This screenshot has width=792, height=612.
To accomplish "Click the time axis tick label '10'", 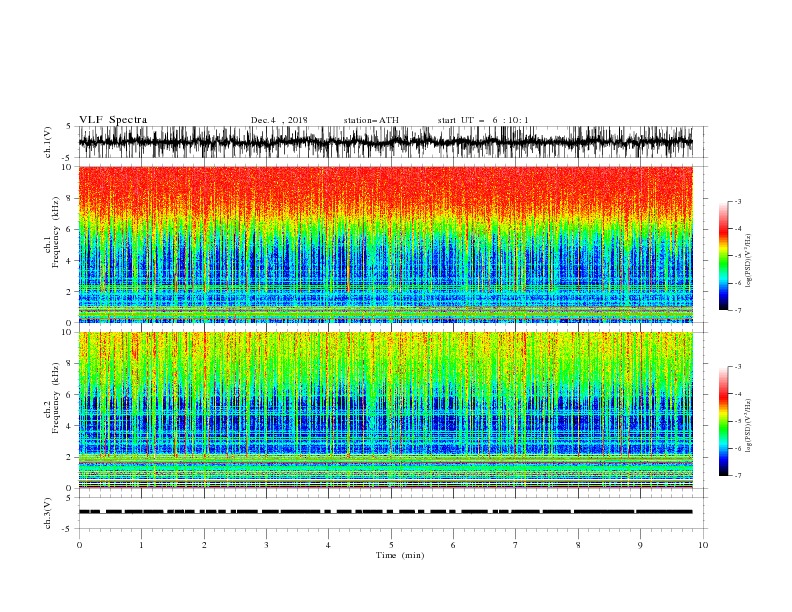I will click(703, 545).
